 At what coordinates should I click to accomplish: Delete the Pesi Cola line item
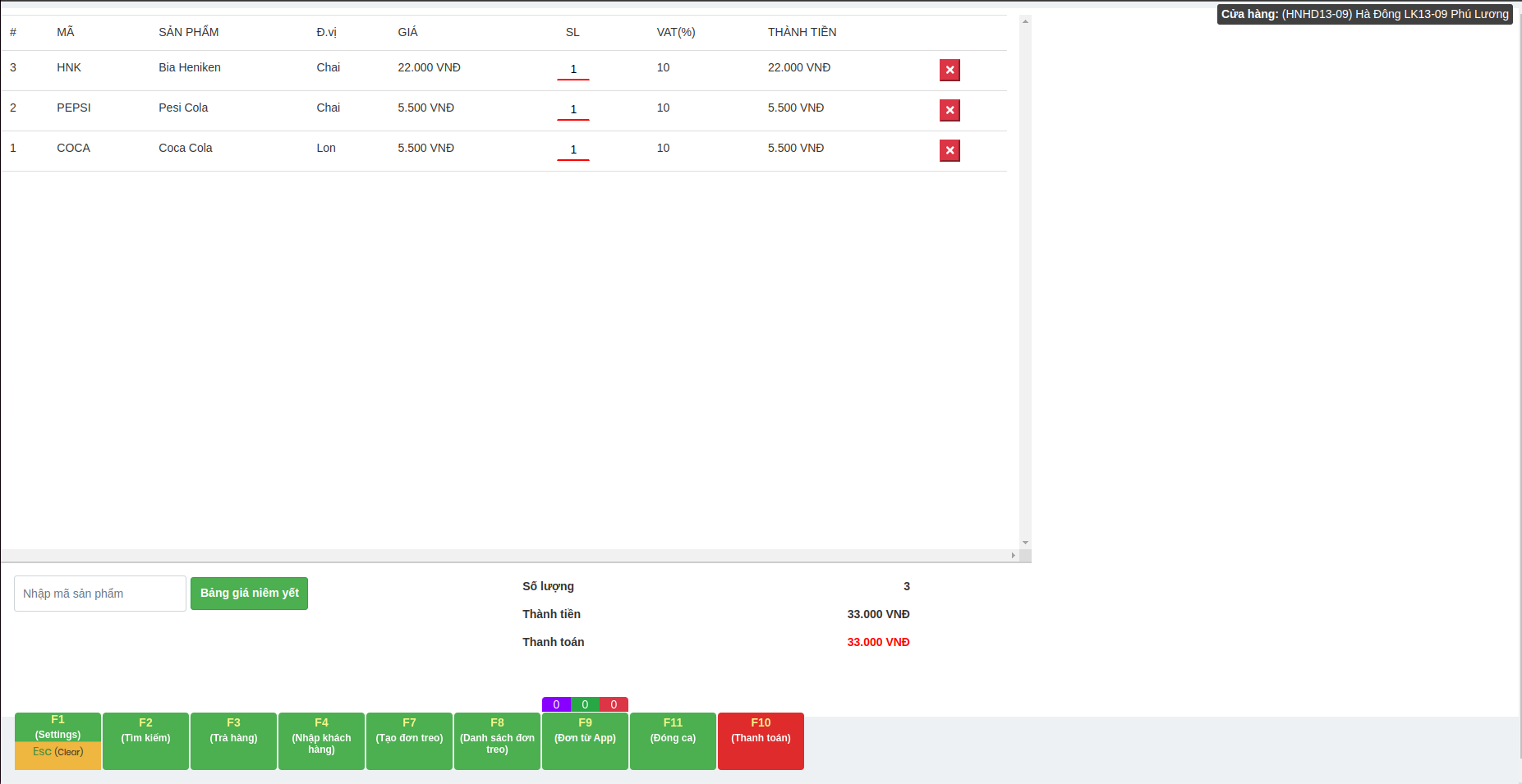click(x=950, y=111)
